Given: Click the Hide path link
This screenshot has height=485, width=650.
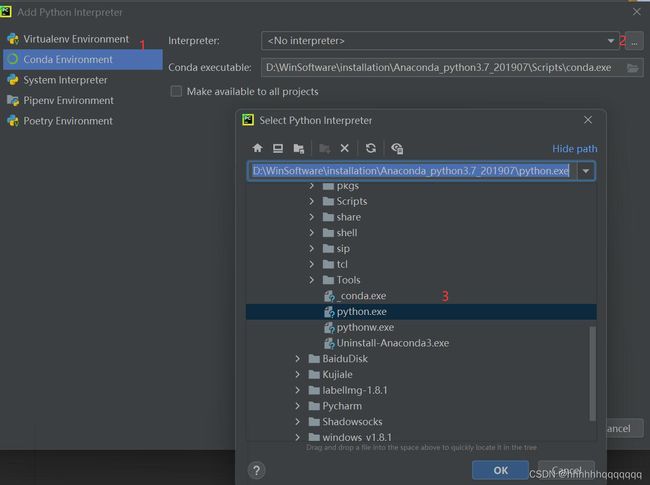Looking at the screenshot, I should [575, 148].
